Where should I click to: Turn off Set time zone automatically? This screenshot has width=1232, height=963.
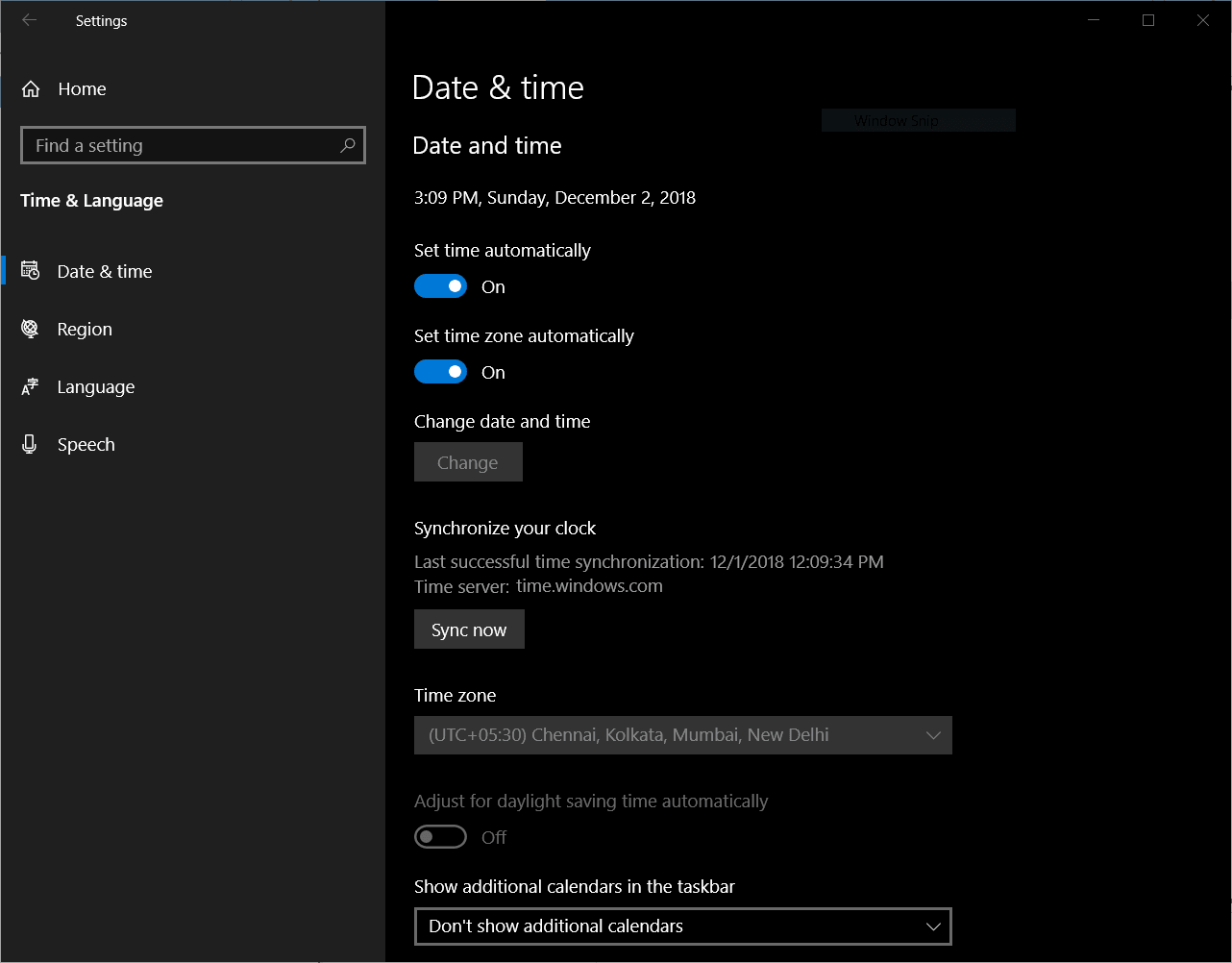tap(440, 371)
